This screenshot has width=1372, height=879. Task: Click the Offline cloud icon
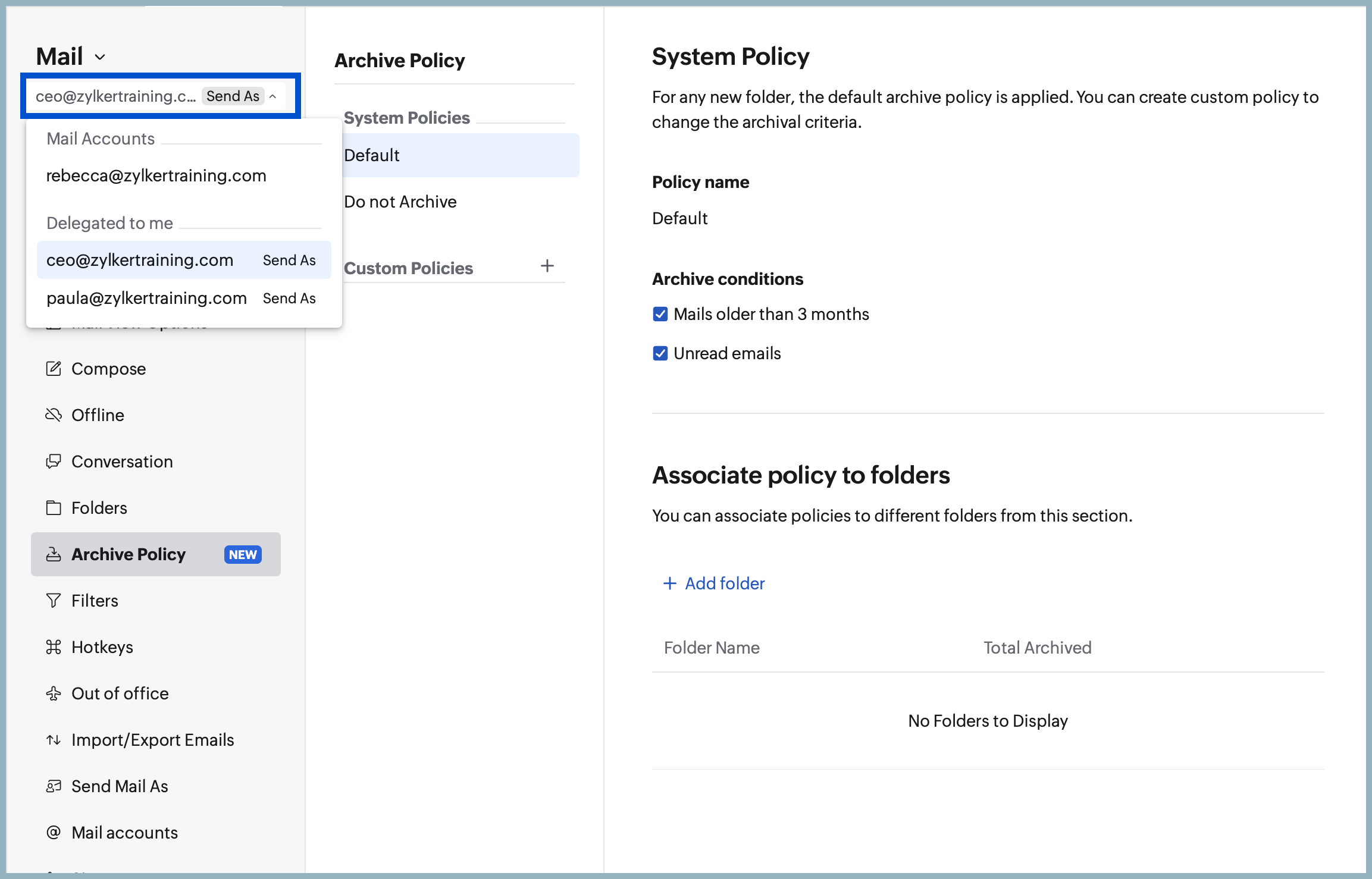click(x=54, y=415)
